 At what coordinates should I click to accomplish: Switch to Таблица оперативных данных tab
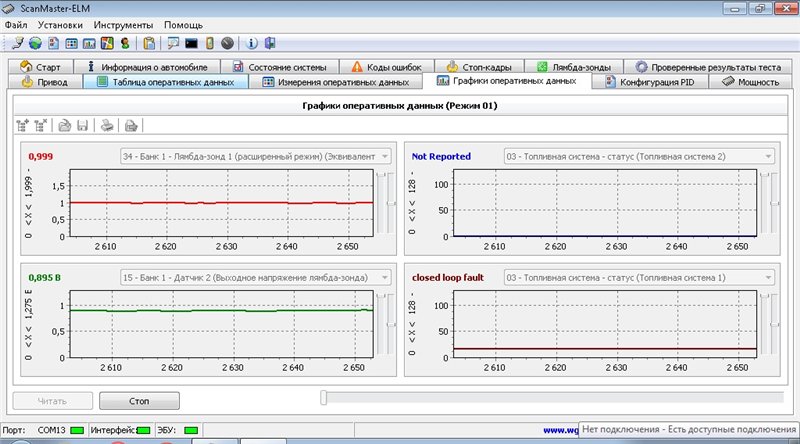pyautogui.click(x=166, y=82)
